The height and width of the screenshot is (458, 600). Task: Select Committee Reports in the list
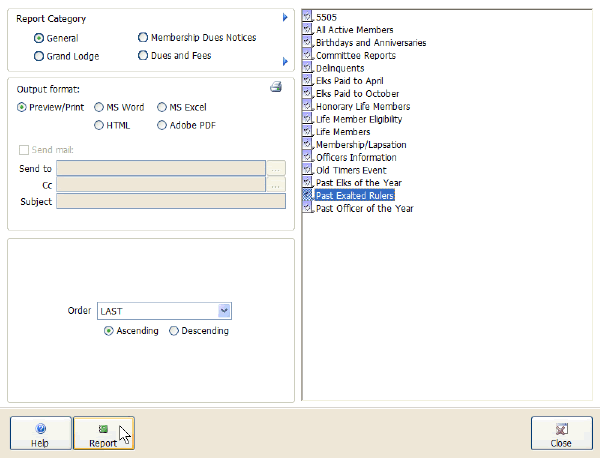pos(355,56)
